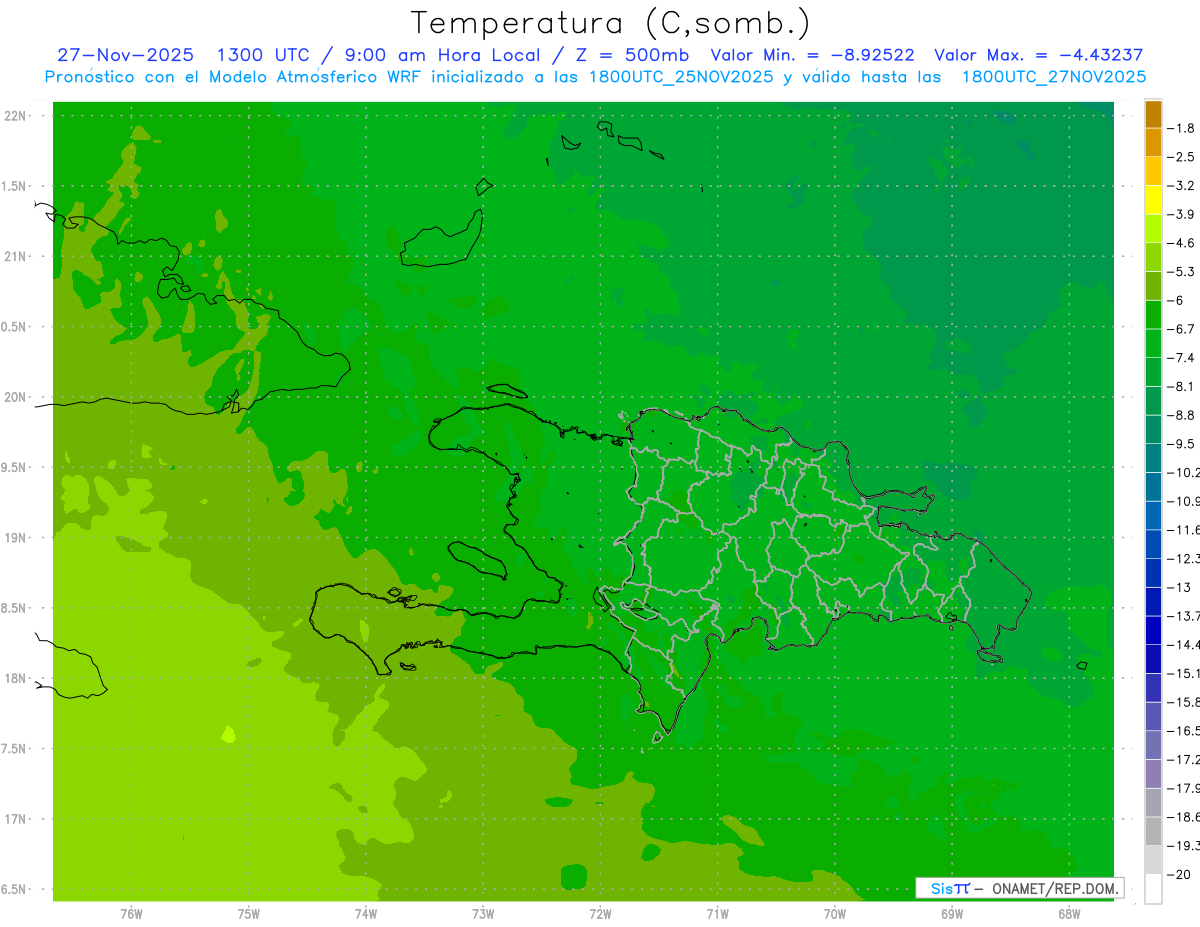Click the "70W" longitude axis label
The image size is (1200, 927).
835,914
